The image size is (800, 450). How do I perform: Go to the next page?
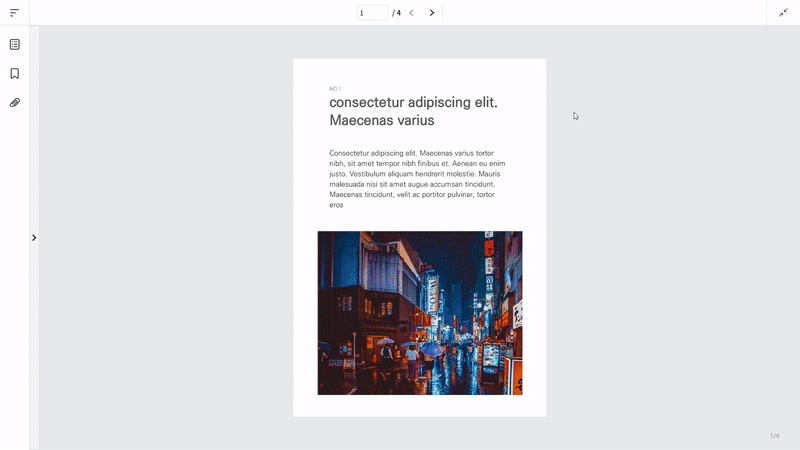[432, 13]
